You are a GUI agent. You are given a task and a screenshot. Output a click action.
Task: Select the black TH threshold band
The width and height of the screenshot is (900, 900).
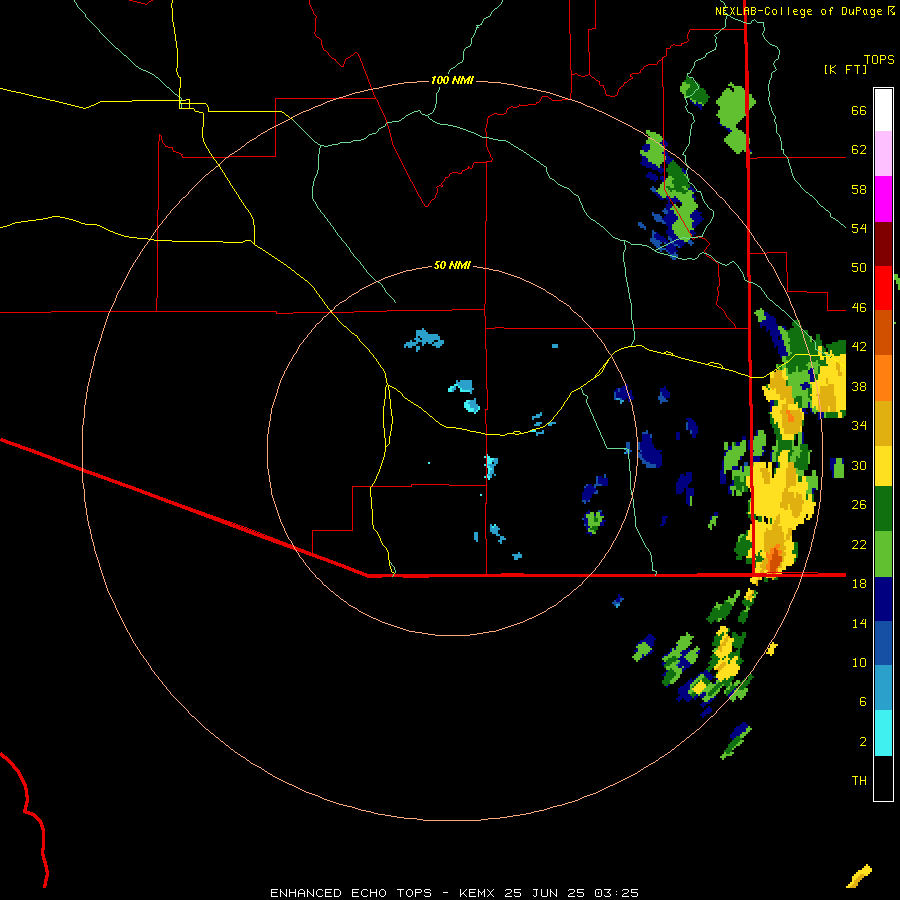883,778
